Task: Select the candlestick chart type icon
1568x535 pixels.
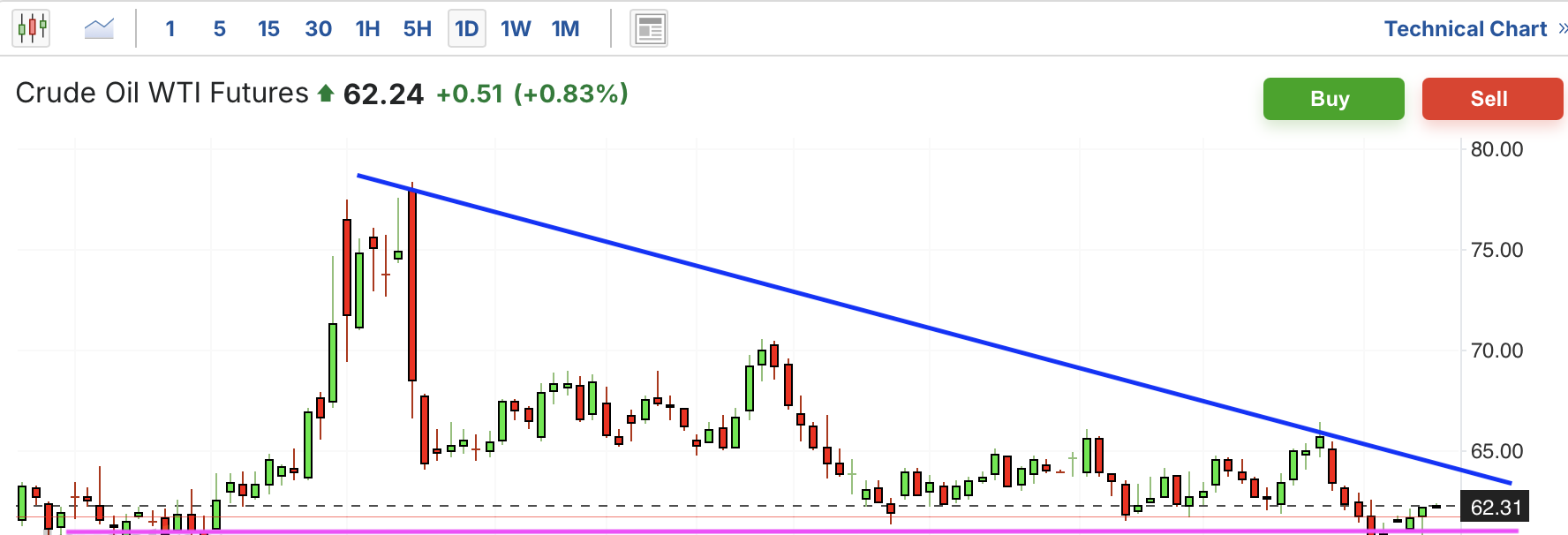Action: click(32, 28)
